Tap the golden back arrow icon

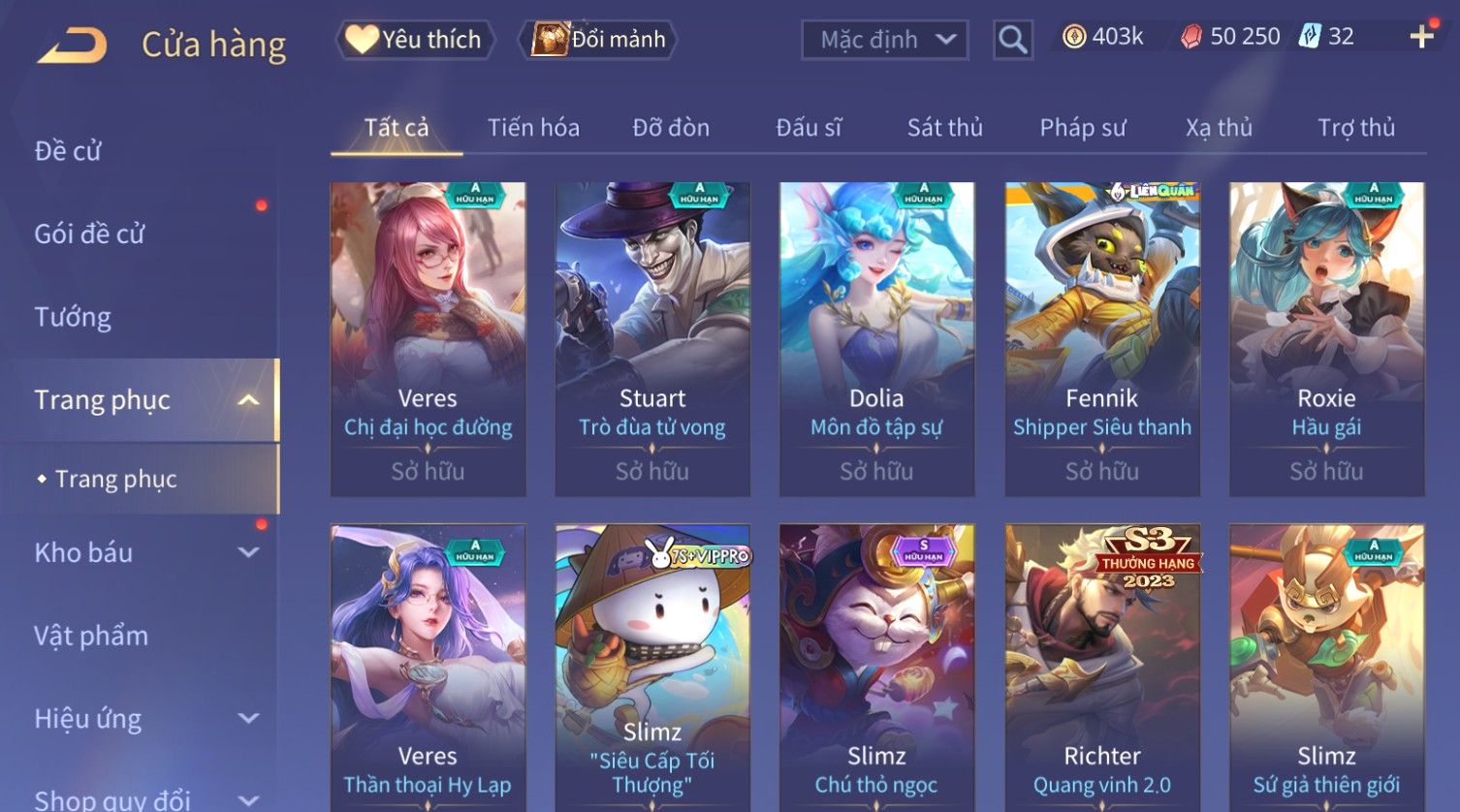72,45
